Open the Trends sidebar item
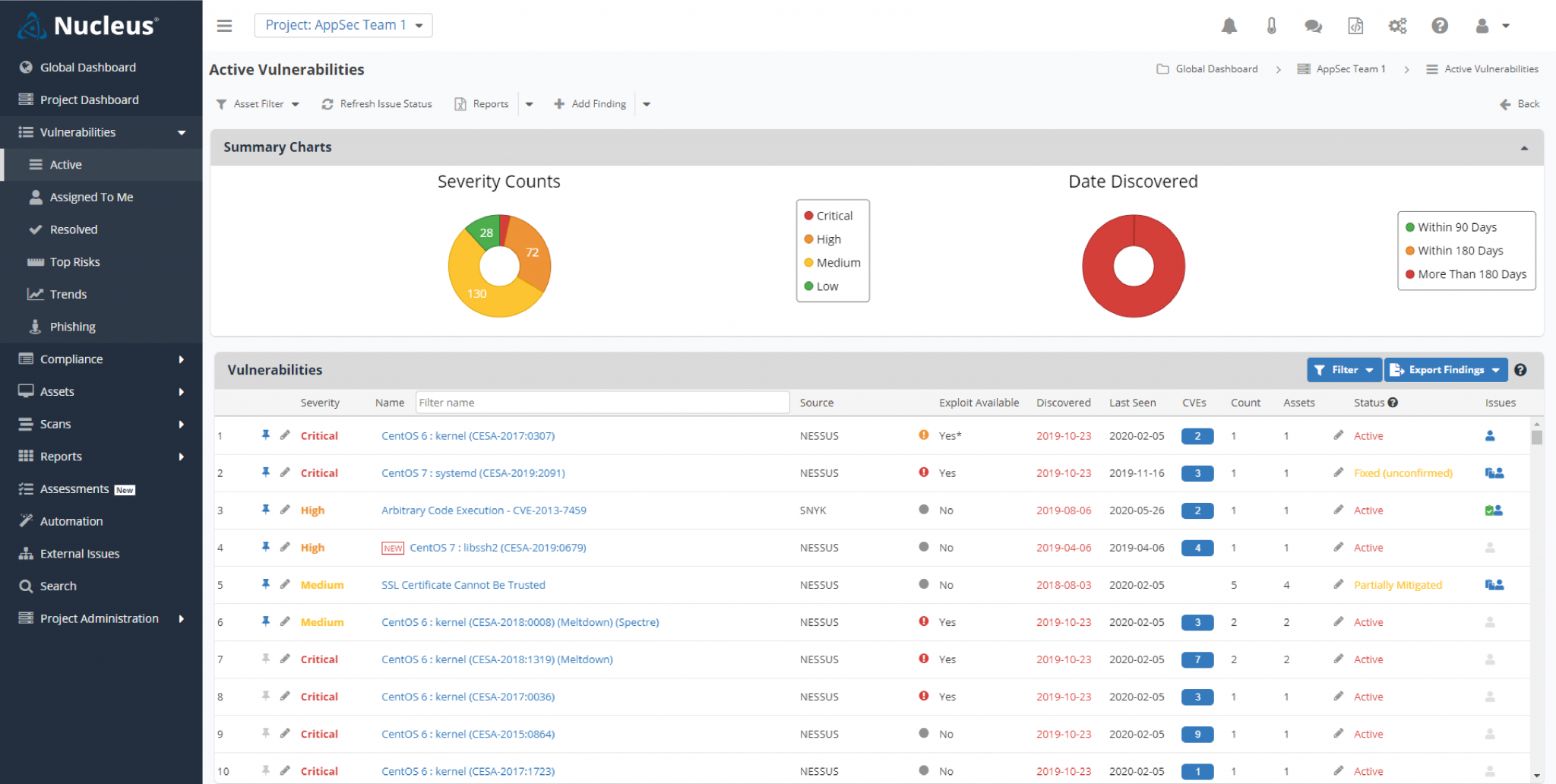This screenshot has height=784, width=1556. (68, 294)
